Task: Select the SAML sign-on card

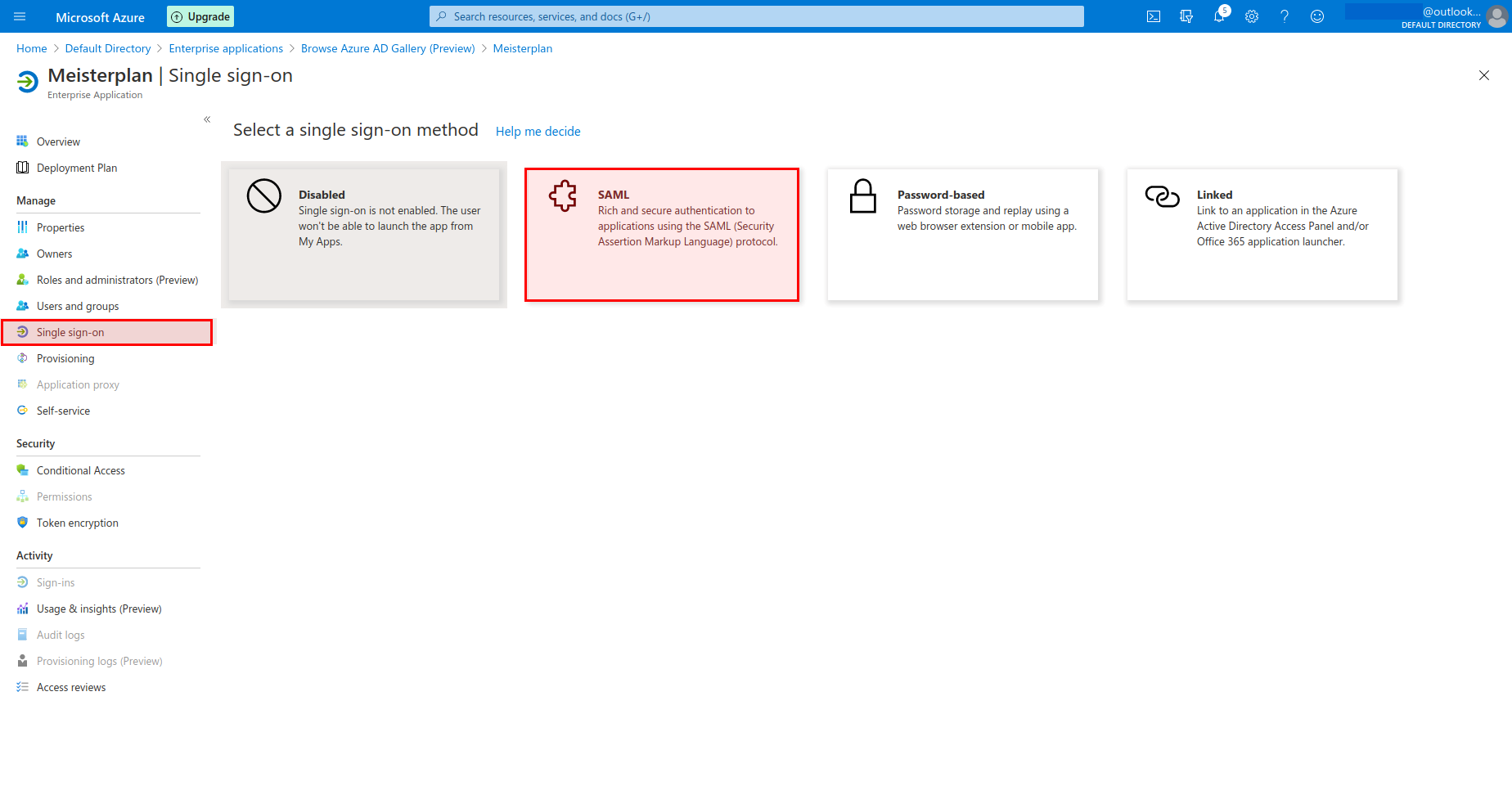Action: (x=662, y=235)
